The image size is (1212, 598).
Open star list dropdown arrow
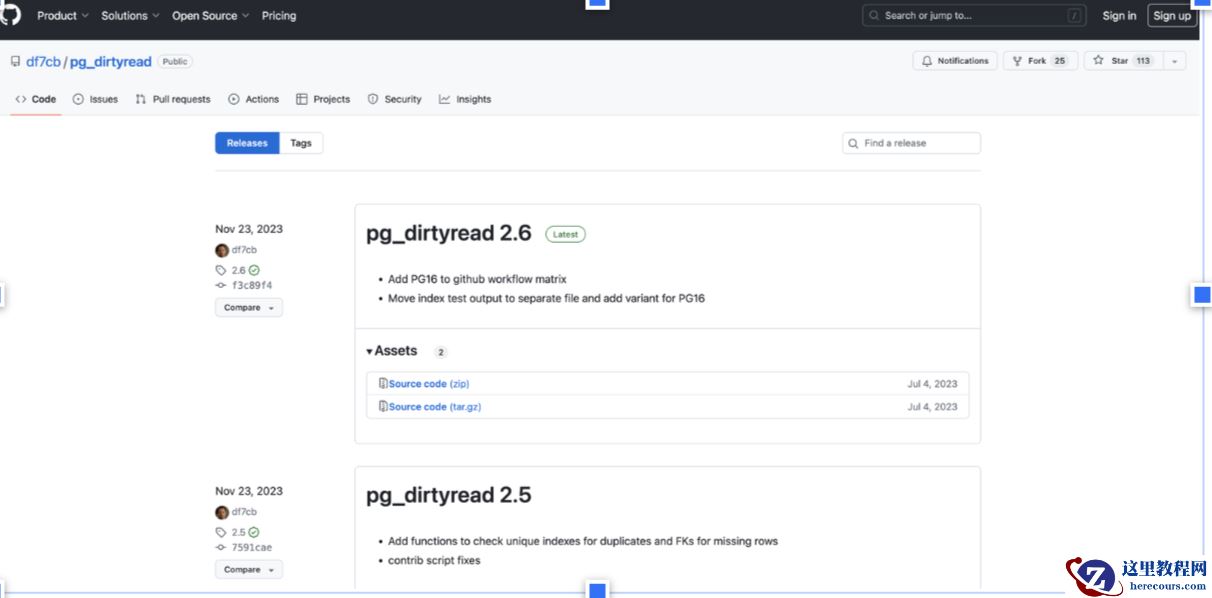pyautogui.click(x=1174, y=61)
